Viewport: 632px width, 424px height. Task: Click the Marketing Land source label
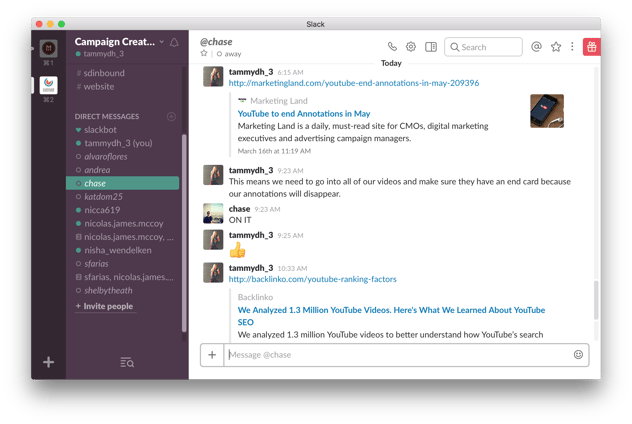279,101
